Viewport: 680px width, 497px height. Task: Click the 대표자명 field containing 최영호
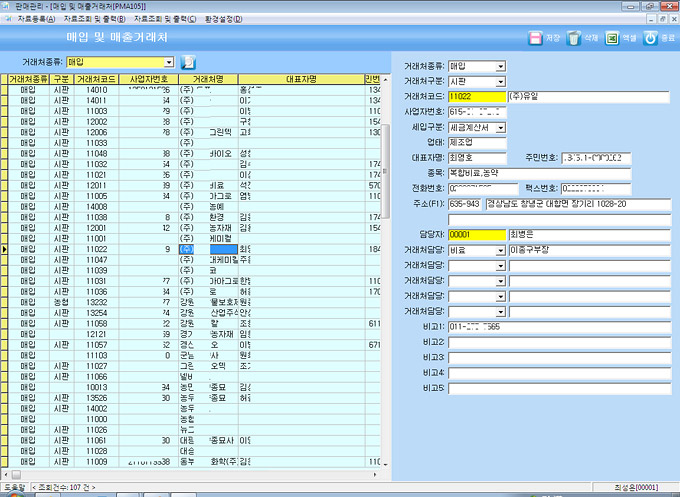pos(477,158)
